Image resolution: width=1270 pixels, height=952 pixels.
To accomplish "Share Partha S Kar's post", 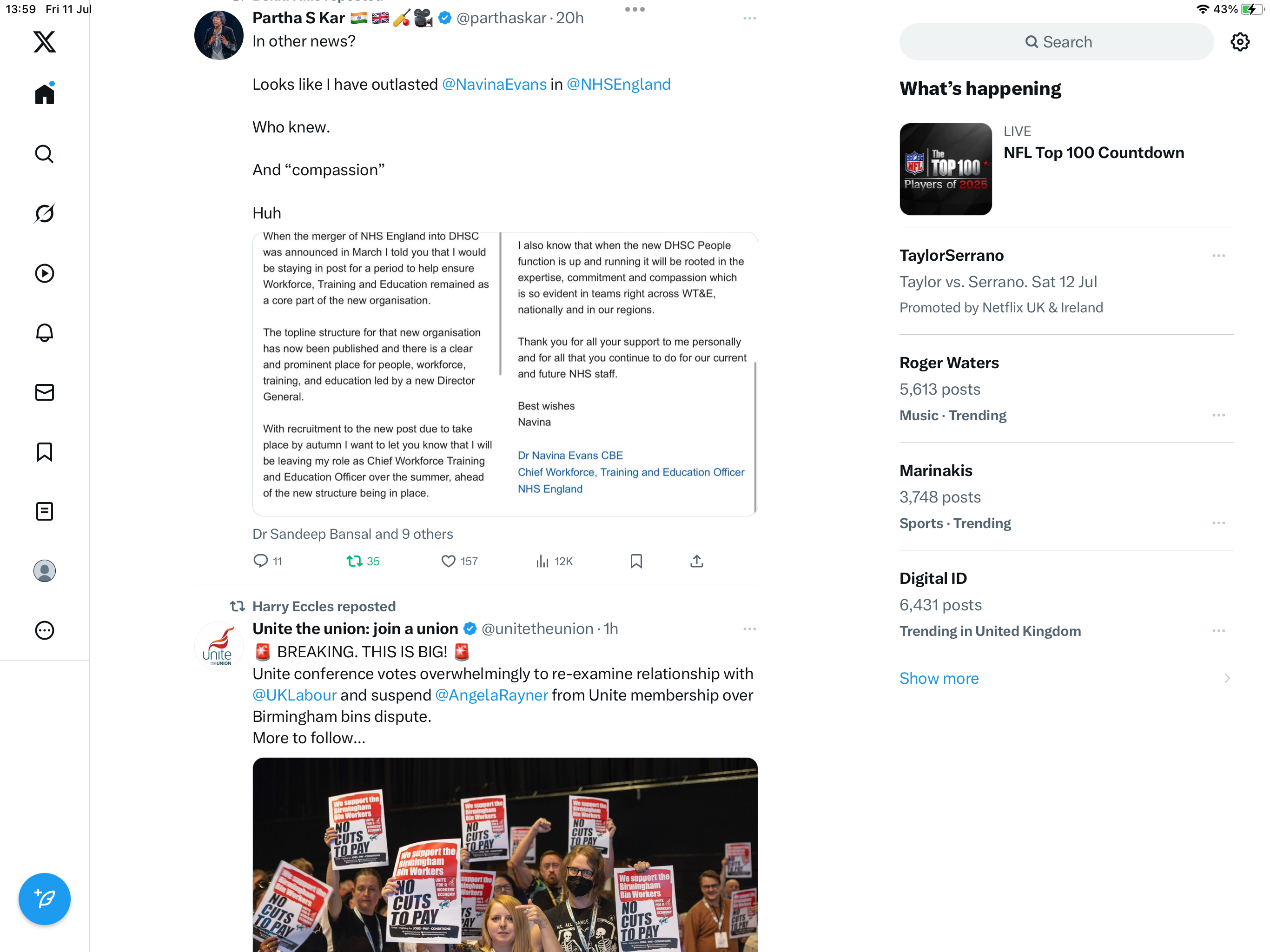I will pos(696,561).
